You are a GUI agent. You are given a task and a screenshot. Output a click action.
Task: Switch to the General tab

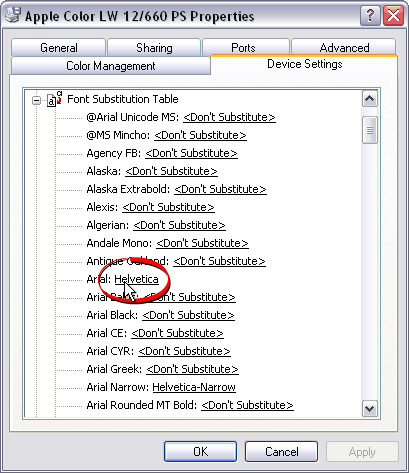[59, 48]
